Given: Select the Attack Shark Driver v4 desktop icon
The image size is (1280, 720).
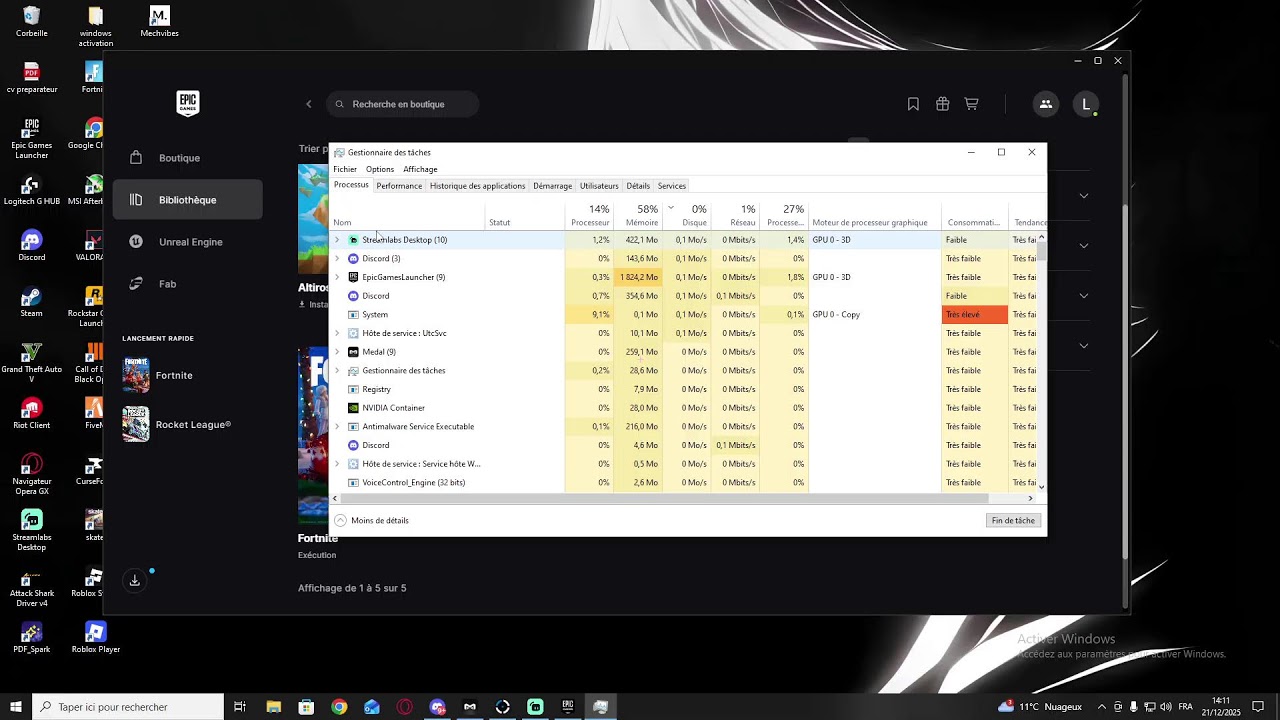Looking at the screenshot, I should point(32,588).
